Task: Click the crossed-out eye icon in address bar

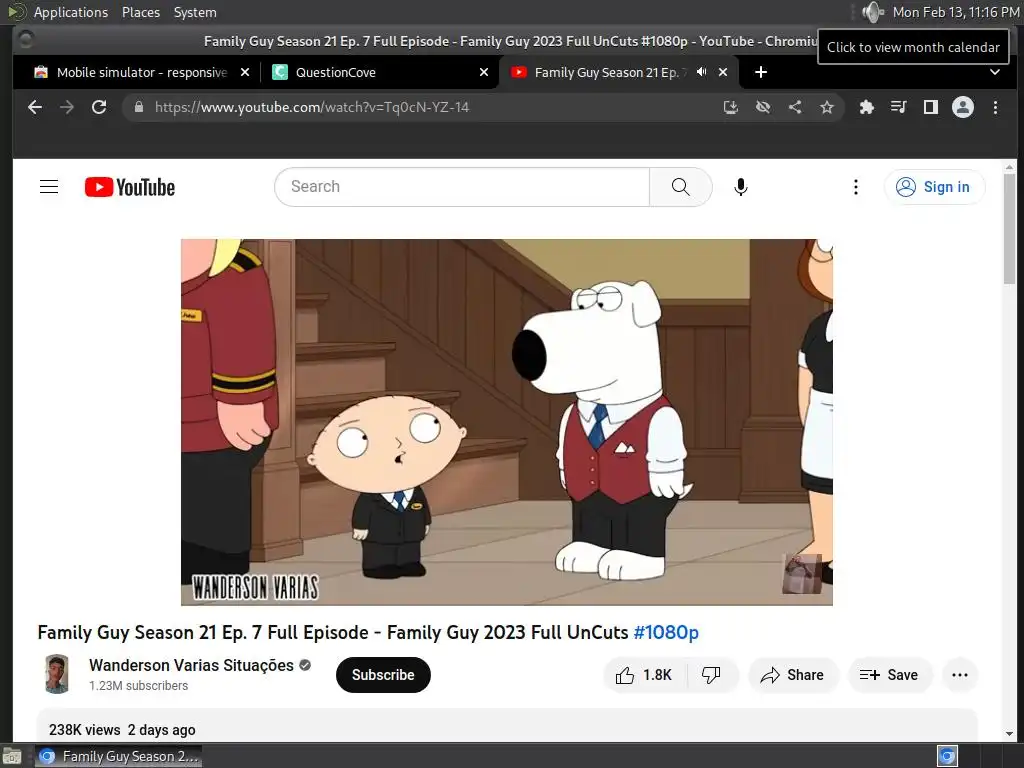Action: tap(763, 107)
